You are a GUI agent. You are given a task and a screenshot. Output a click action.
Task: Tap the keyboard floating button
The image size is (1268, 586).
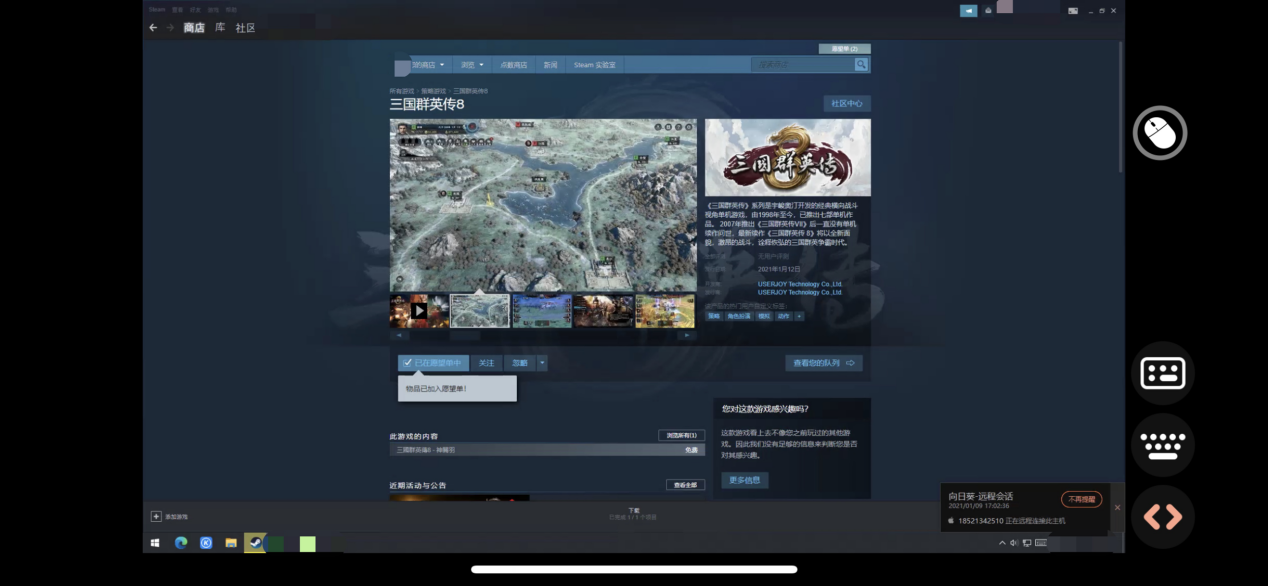(x=1163, y=445)
